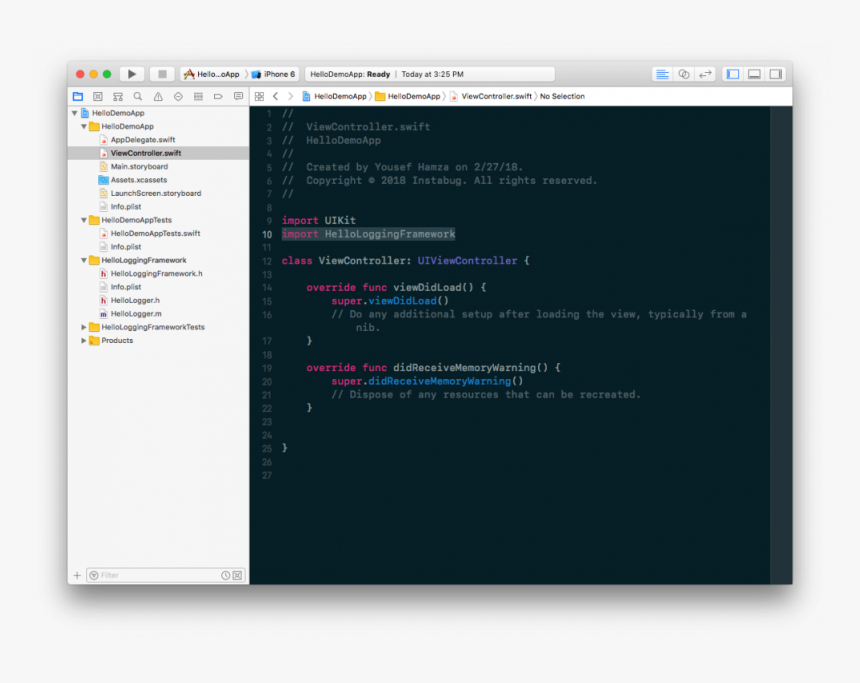Show the Standard editor
The height and width of the screenshot is (683, 860).
click(662, 74)
